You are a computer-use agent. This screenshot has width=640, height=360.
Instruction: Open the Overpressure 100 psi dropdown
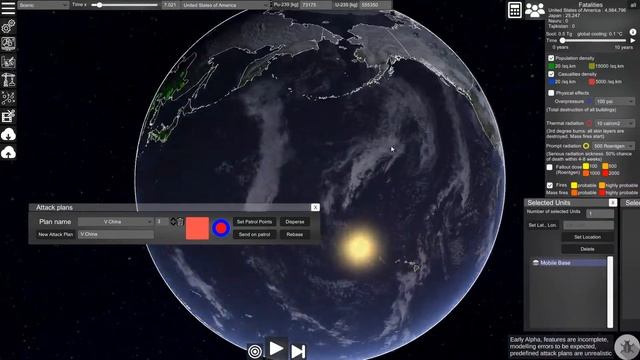(x=615, y=101)
